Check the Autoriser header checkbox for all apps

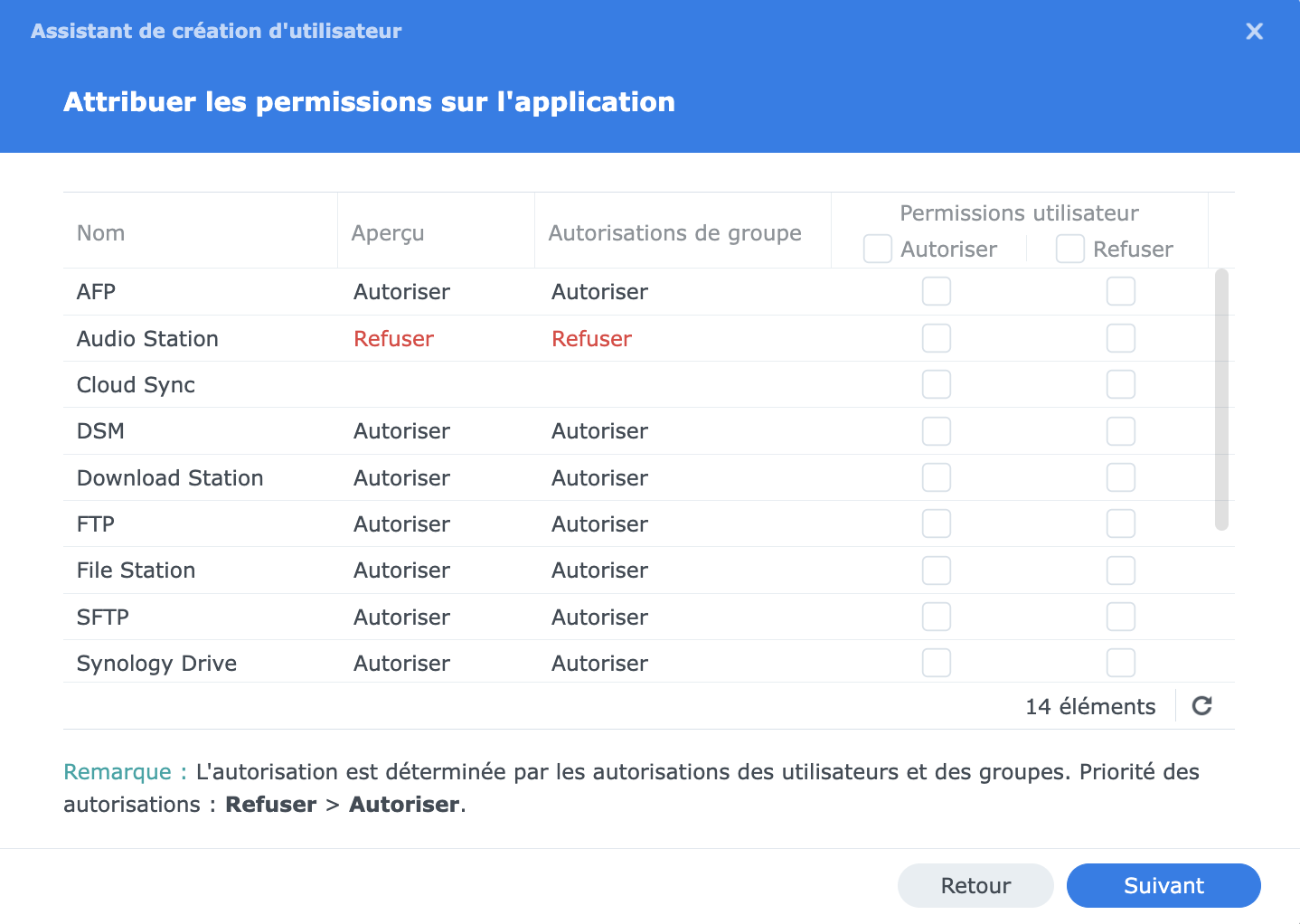click(x=878, y=249)
